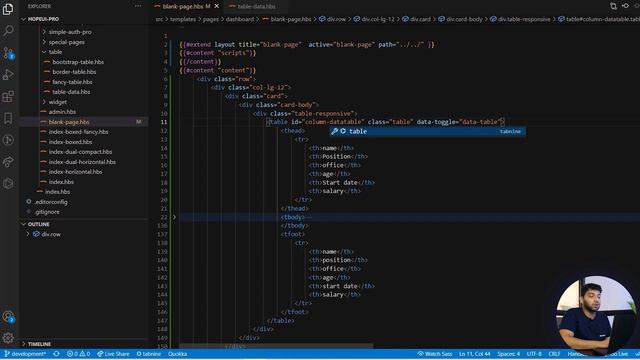Open the Extensions view icon
This screenshot has width=640, height=360.
click(x=8, y=97)
